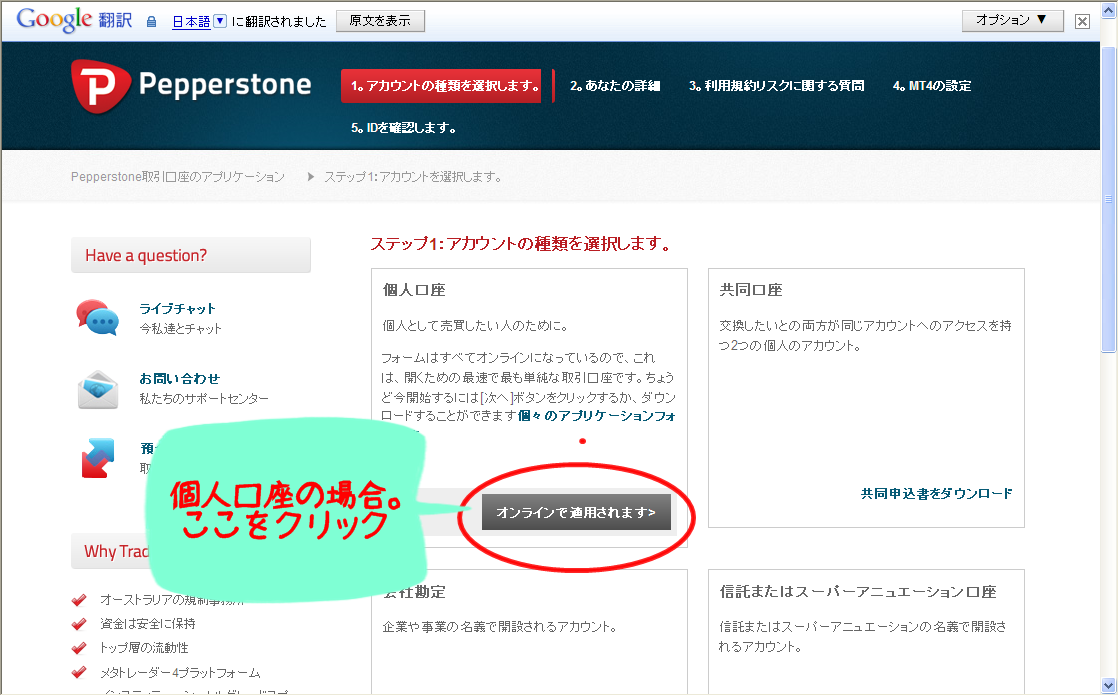Click the page scrollbar up arrow
This screenshot has height=696, width=1119.
coord(1108,10)
